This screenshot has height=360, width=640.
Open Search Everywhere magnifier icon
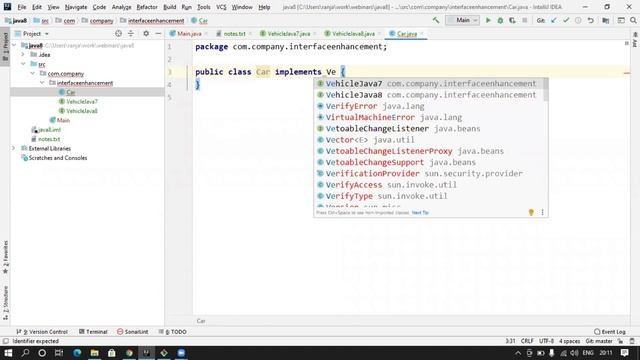tap(633, 20)
